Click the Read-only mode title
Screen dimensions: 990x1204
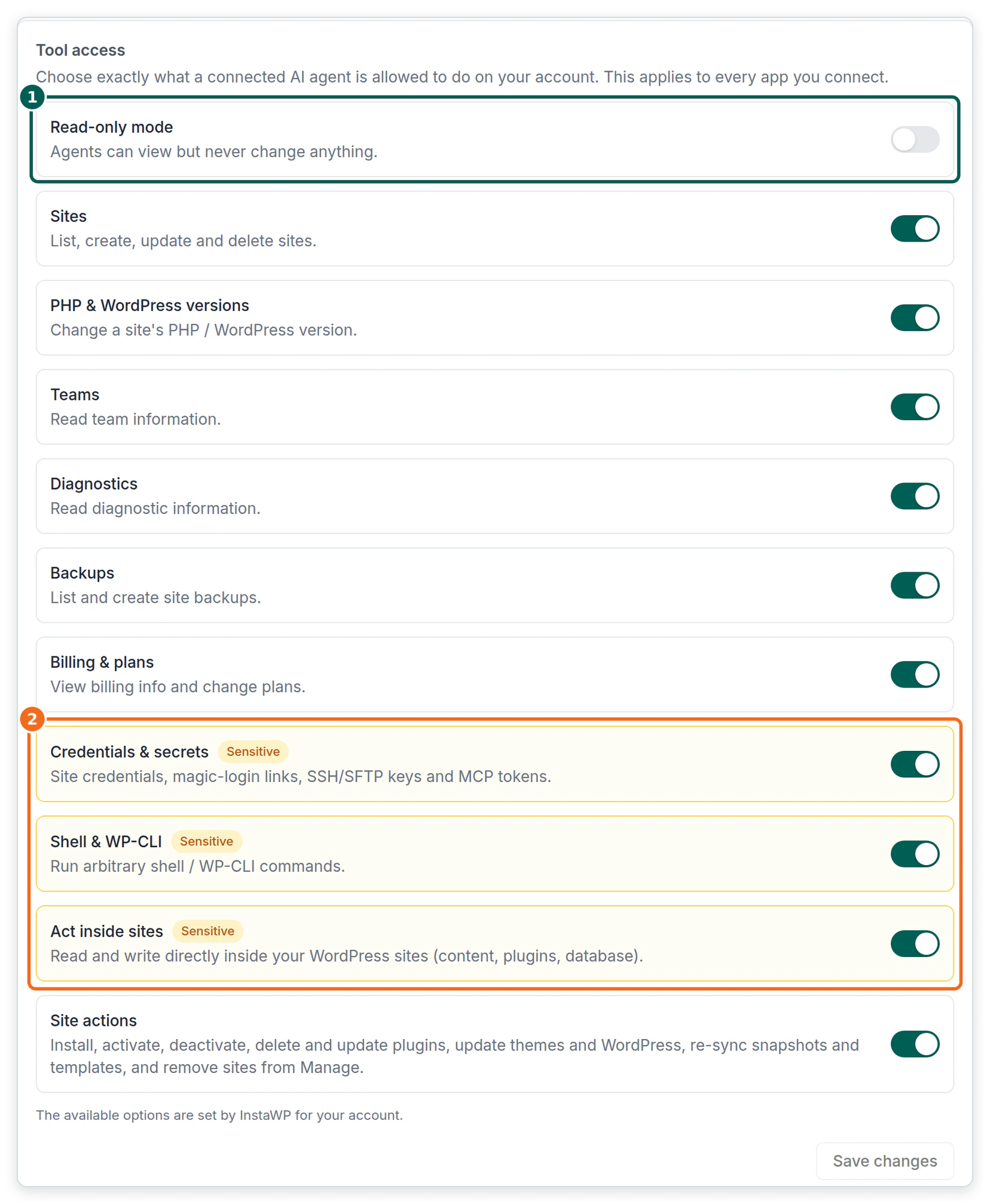pos(111,127)
